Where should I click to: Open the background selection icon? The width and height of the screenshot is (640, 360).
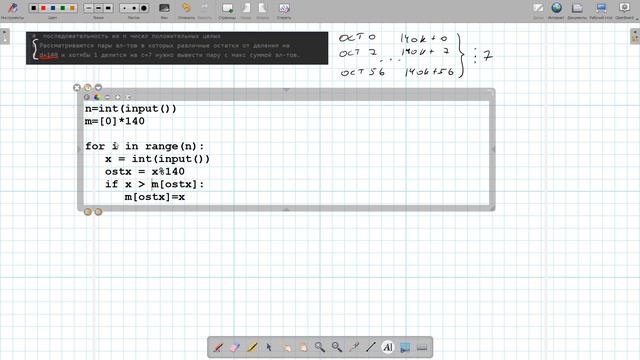pos(164,8)
